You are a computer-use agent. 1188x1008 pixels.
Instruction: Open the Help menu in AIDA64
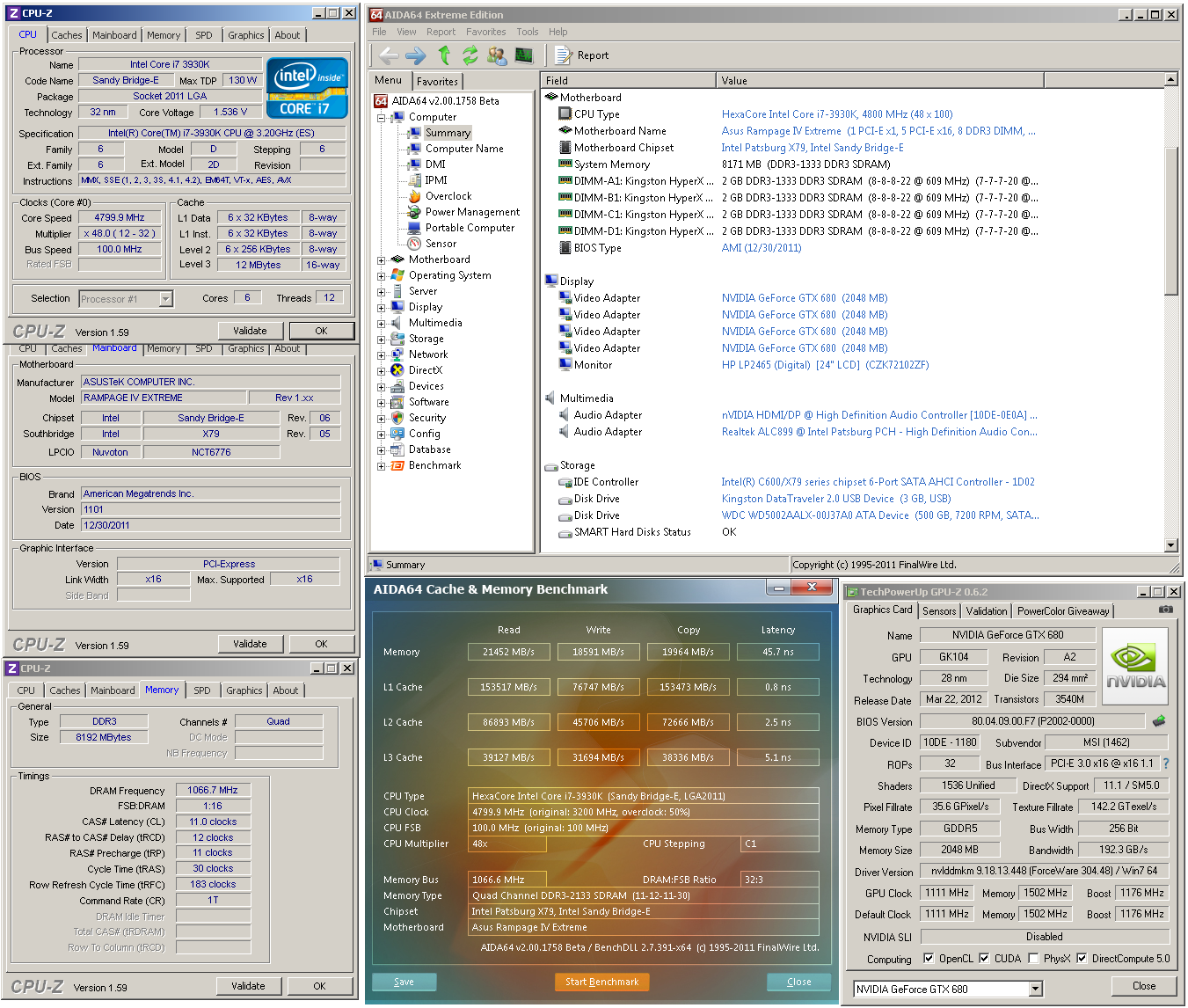pos(558,32)
